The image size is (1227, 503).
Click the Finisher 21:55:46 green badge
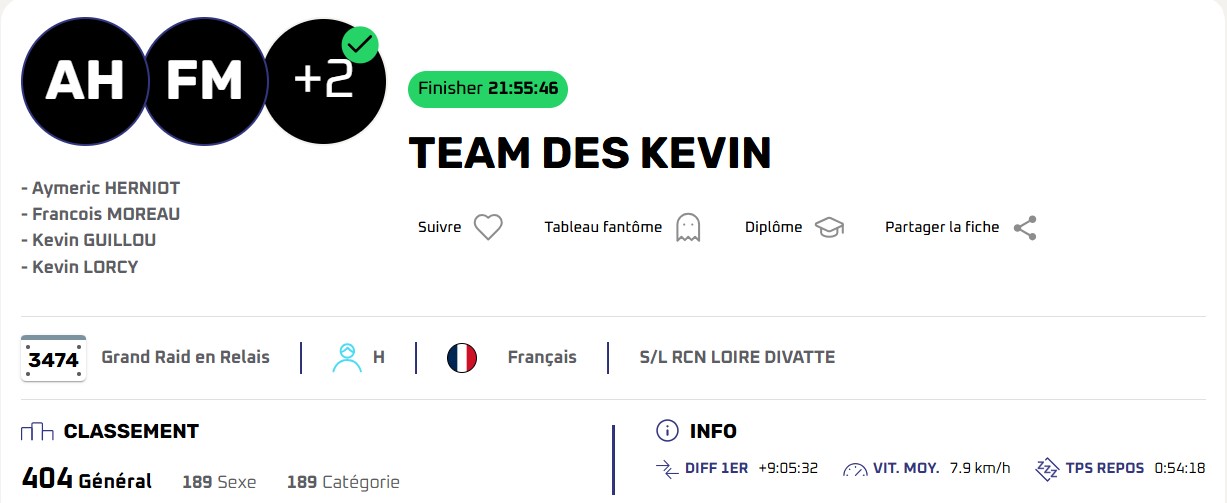(x=488, y=88)
